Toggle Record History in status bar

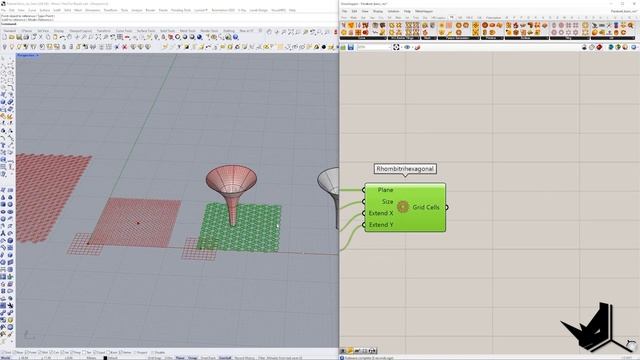244,358
